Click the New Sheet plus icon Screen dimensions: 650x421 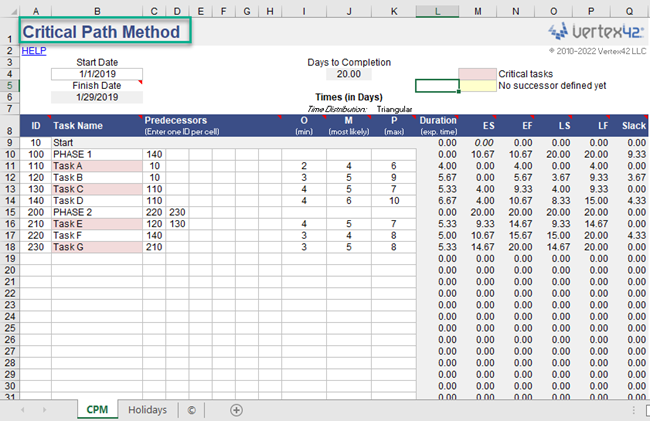tap(236, 410)
